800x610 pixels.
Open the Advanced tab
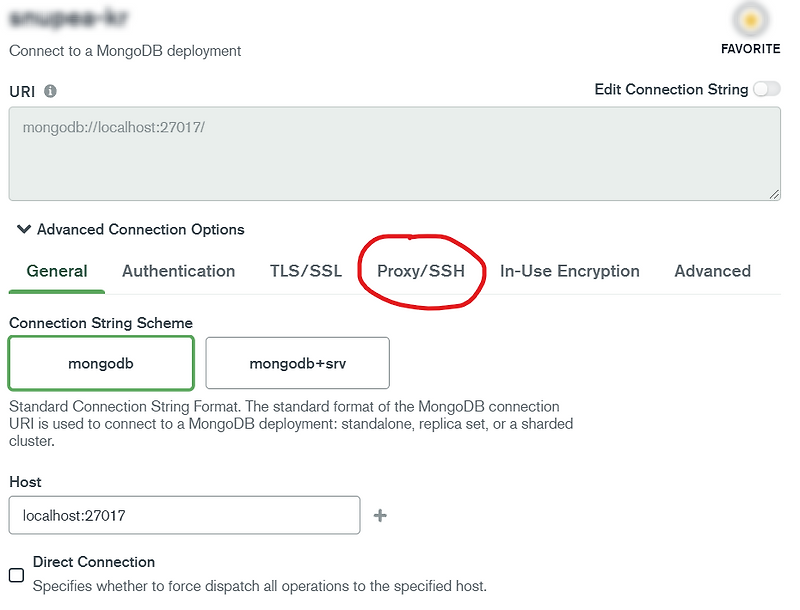712,271
